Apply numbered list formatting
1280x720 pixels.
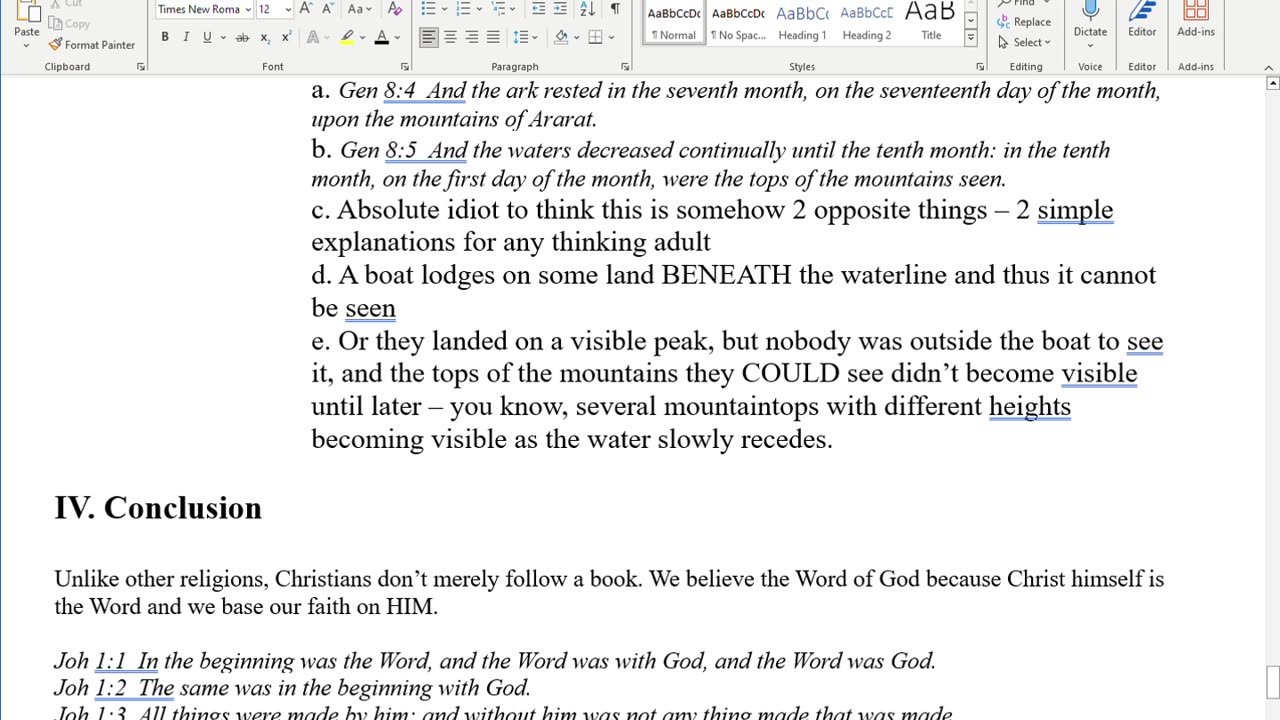[463, 9]
